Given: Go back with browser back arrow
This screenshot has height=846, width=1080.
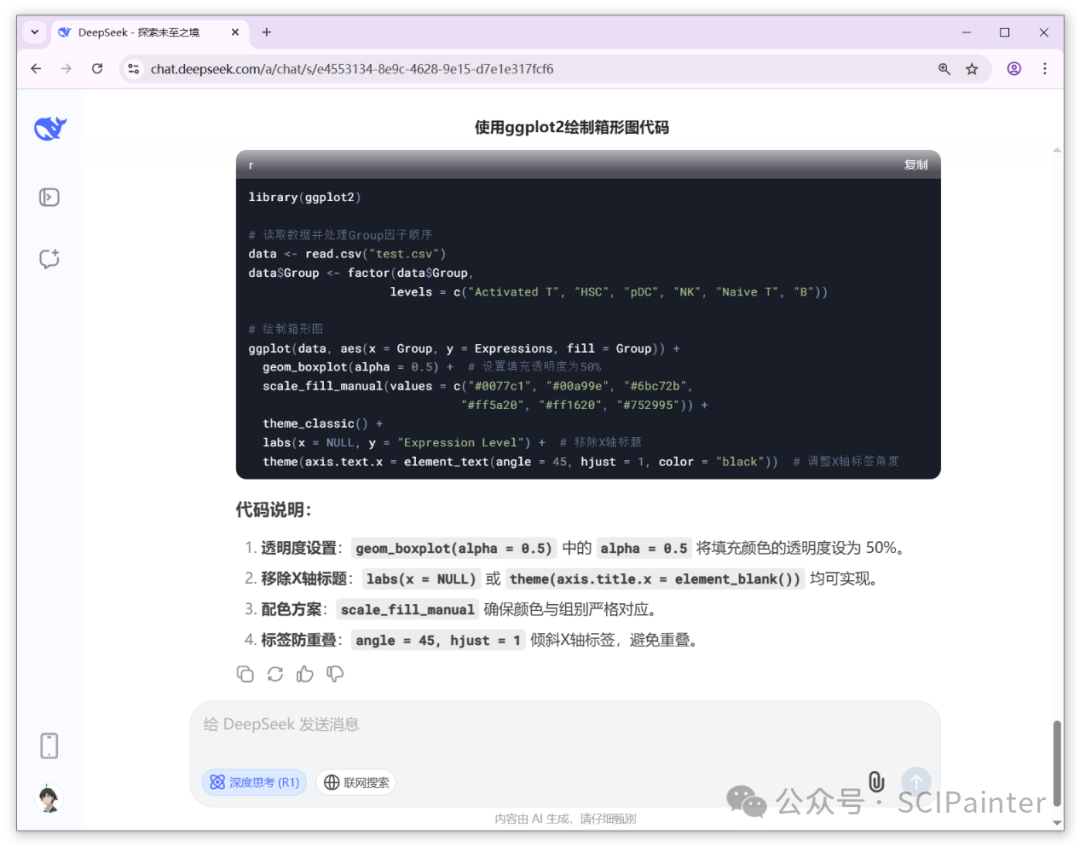Looking at the screenshot, I should pos(36,69).
